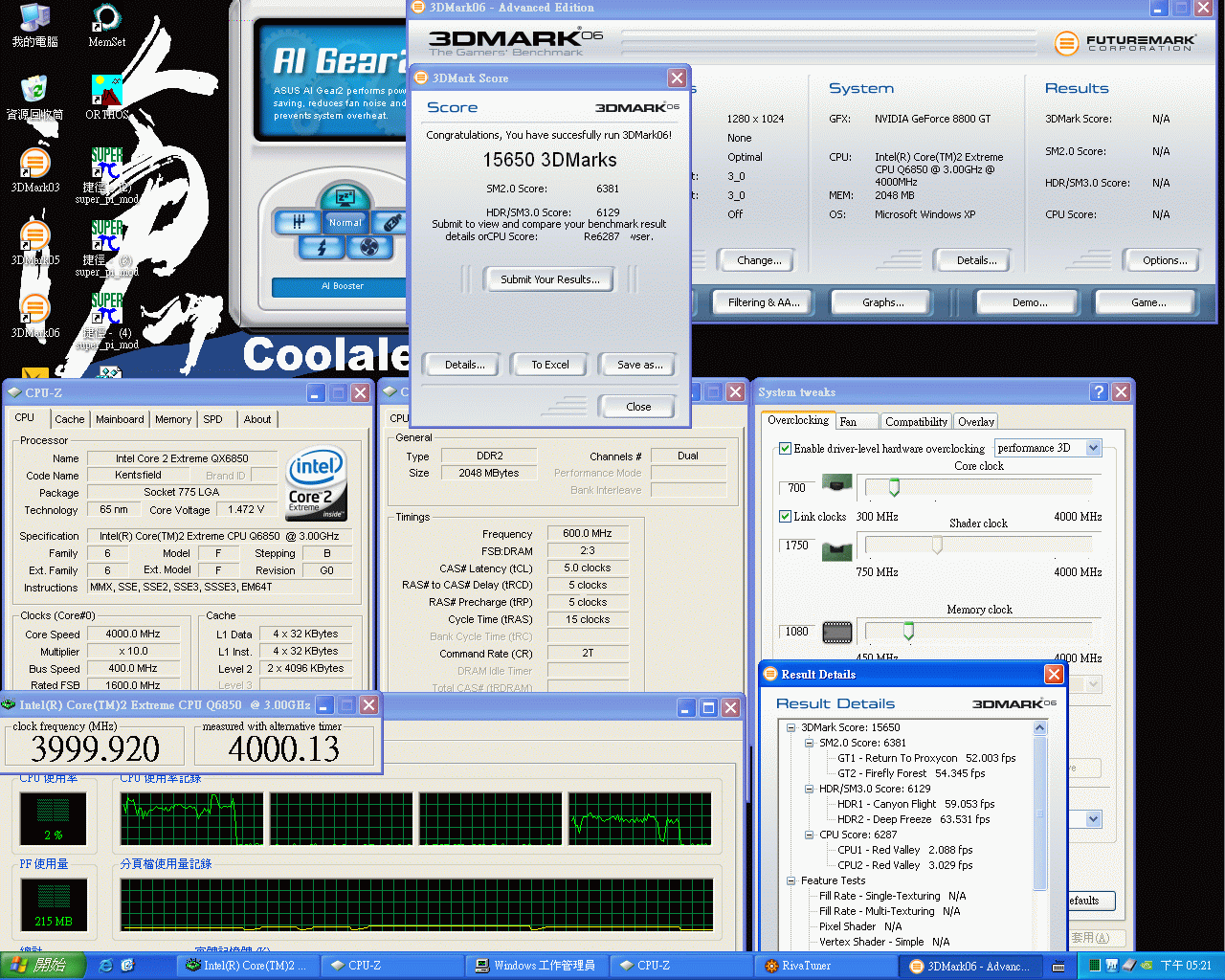This screenshot has width=1225, height=980.
Task: Collapse the SM2.0 Score: 6381 node
Action: pos(809,743)
